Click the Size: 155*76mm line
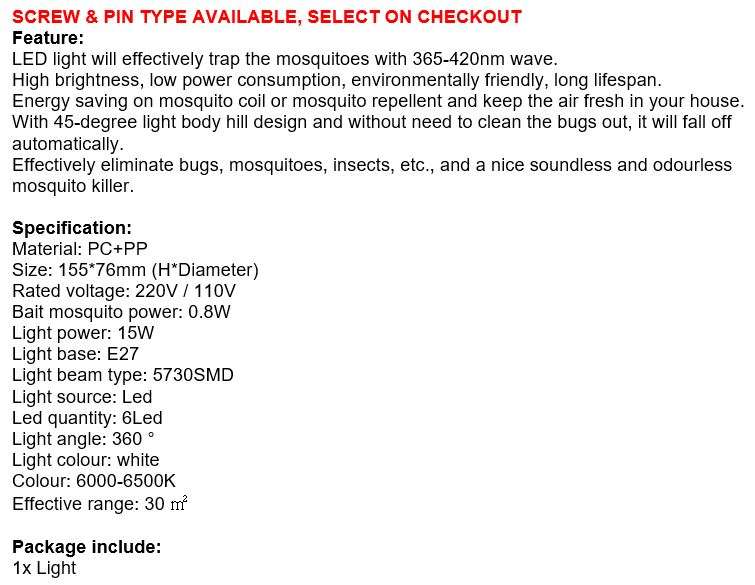 pyautogui.click(x=135, y=270)
